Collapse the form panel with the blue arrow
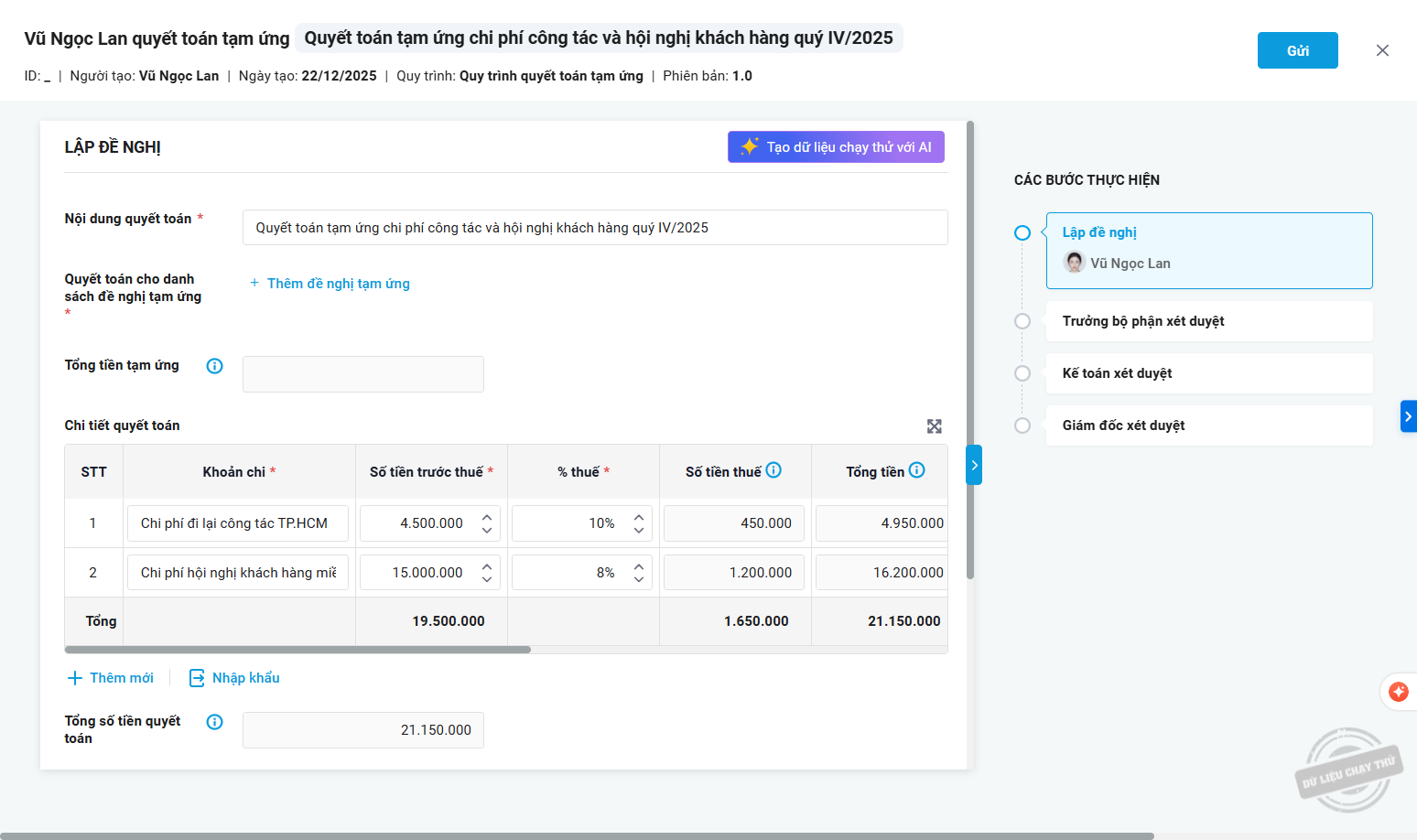 pos(974,465)
